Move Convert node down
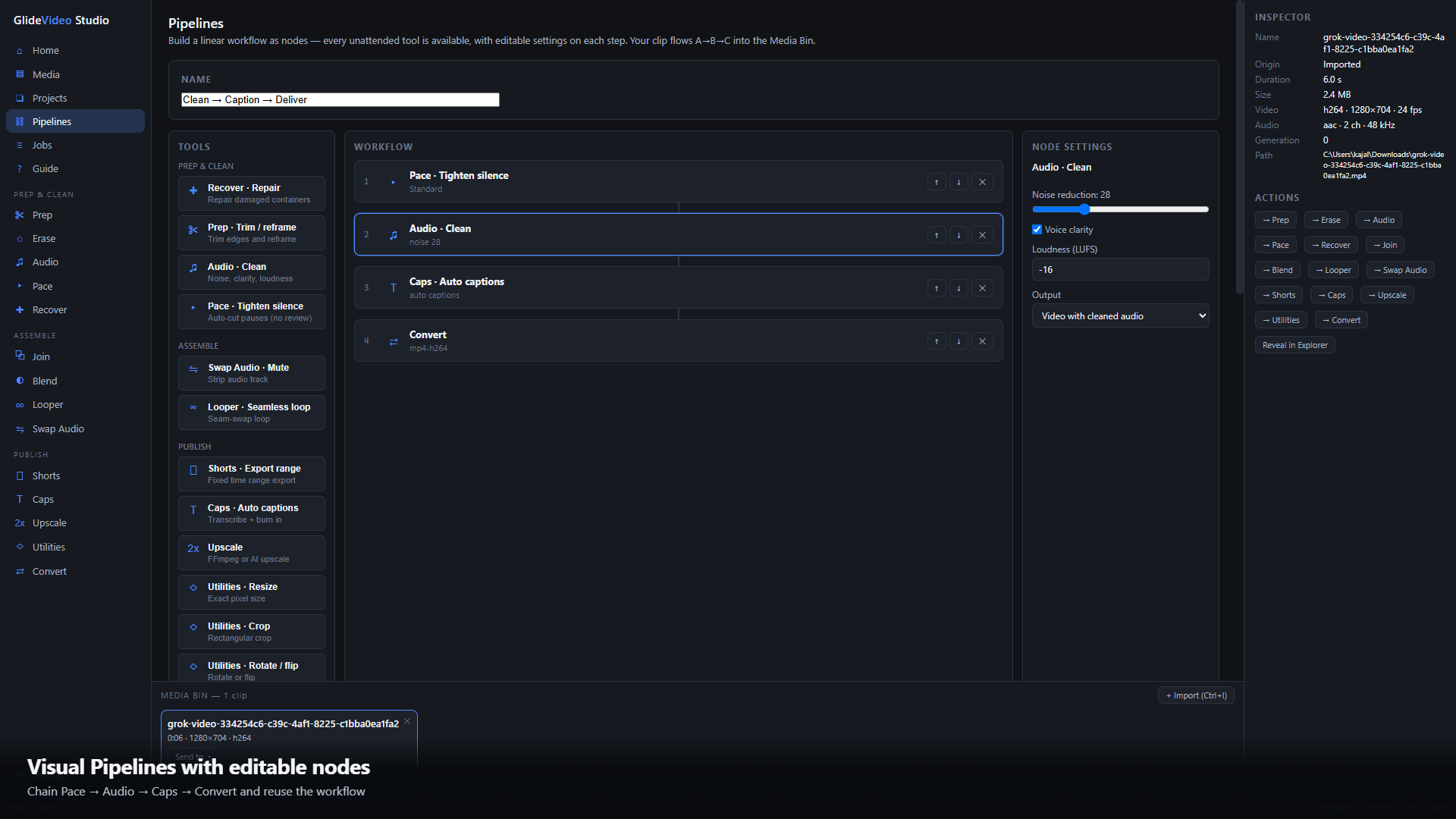Screen dimensions: 1456x819 click(x=959, y=341)
